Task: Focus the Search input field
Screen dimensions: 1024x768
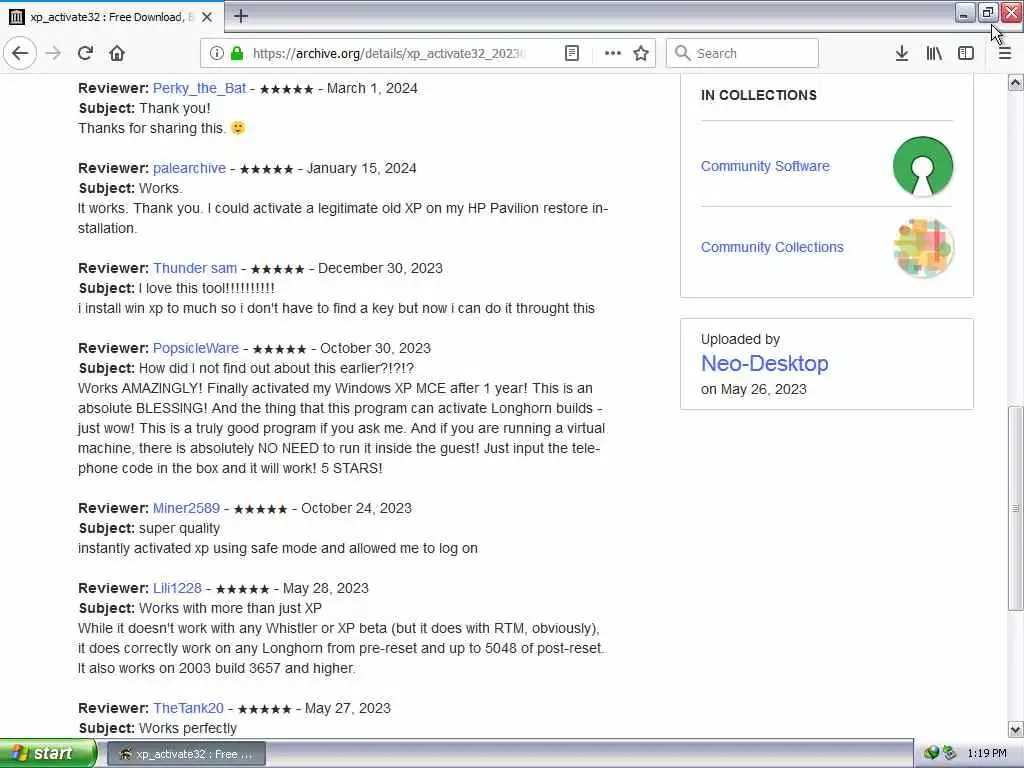Action: [743, 53]
